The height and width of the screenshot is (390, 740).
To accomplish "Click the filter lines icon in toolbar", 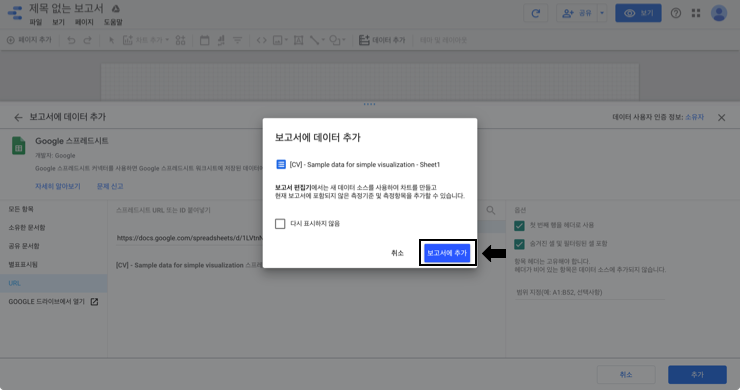I will (237, 41).
